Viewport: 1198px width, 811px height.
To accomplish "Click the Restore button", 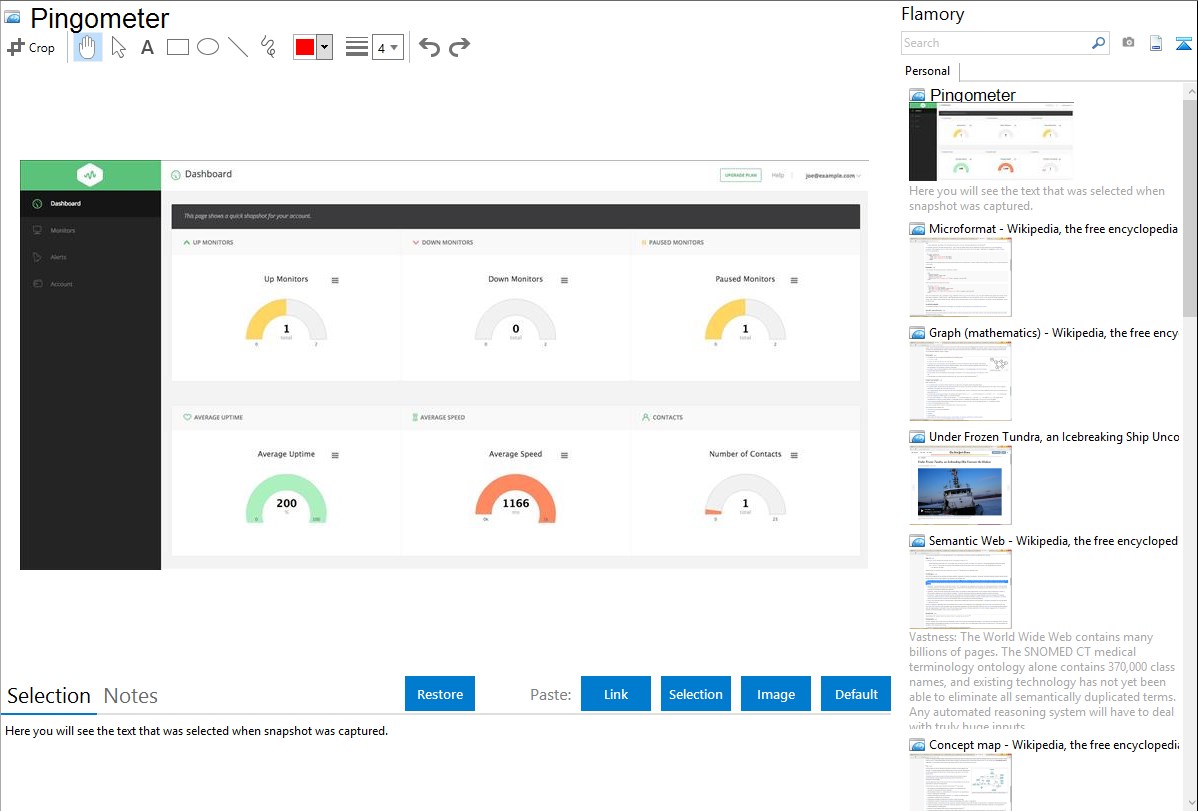I will click(440, 694).
